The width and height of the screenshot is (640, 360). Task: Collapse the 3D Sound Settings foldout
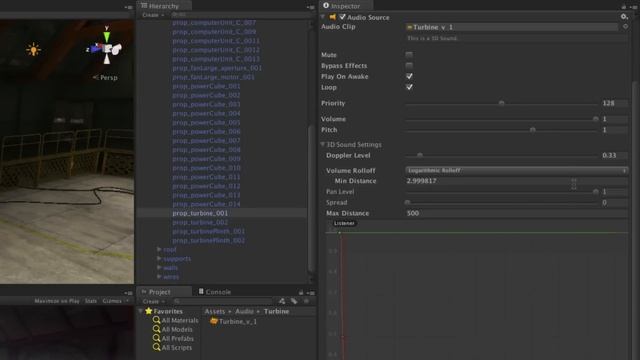point(323,144)
